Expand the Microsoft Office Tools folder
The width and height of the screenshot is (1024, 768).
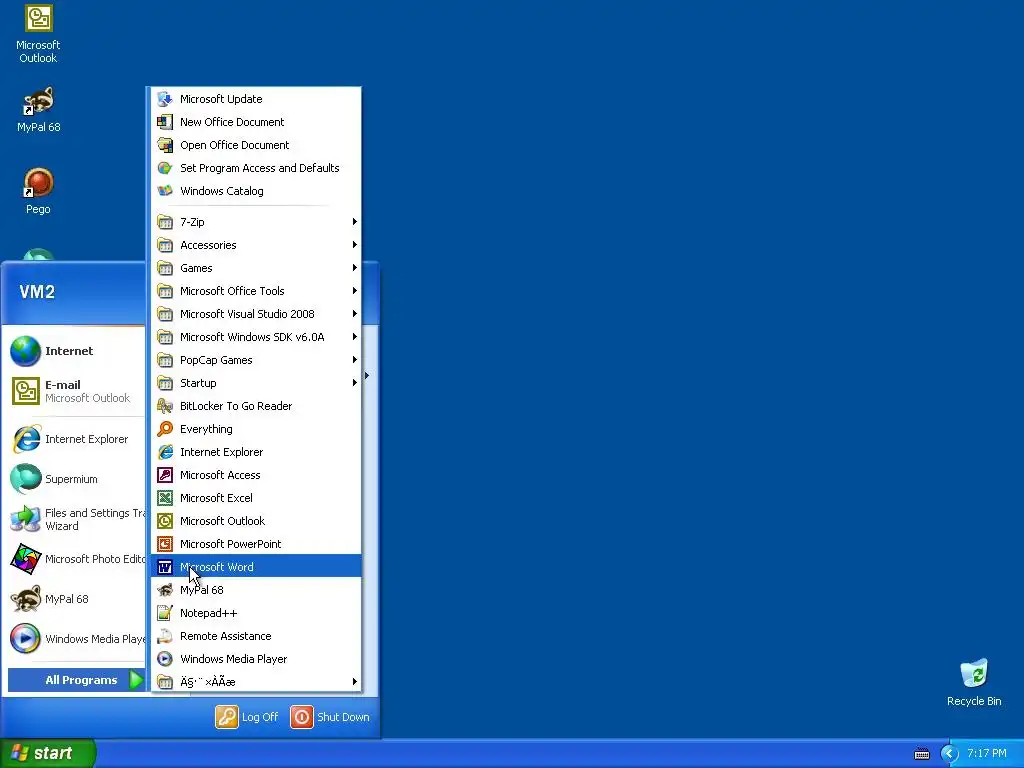pos(255,291)
